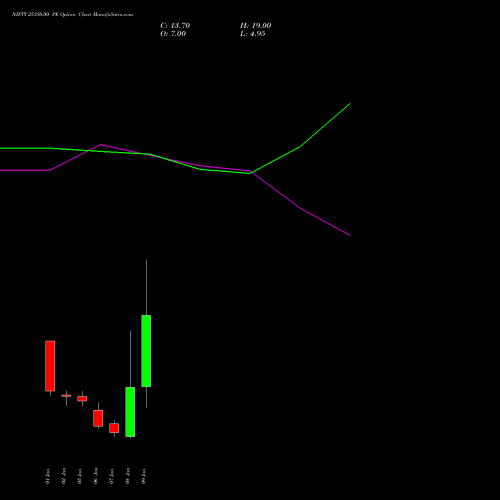Select the open value 'O: 7.00'
This screenshot has width=500, height=500.
(x=173, y=34)
